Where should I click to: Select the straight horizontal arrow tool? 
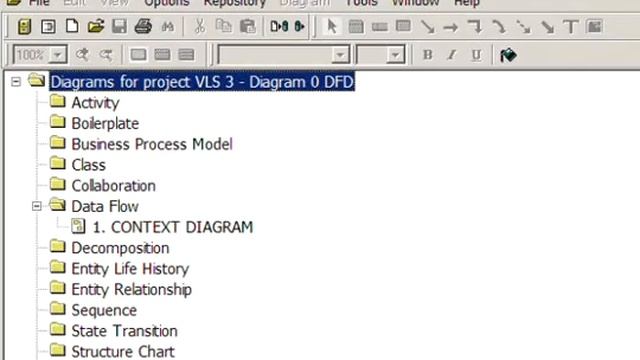[x=451, y=27]
